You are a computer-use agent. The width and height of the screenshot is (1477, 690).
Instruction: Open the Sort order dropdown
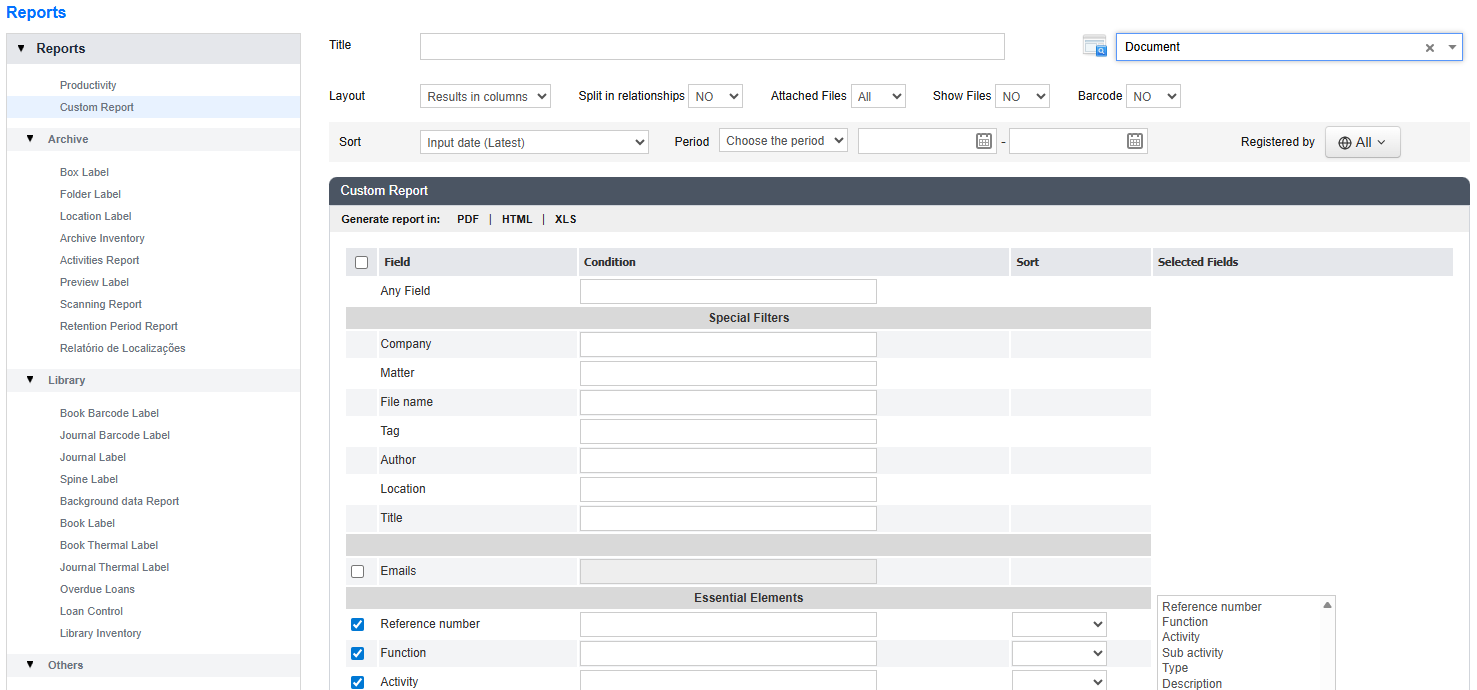point(534,142)
